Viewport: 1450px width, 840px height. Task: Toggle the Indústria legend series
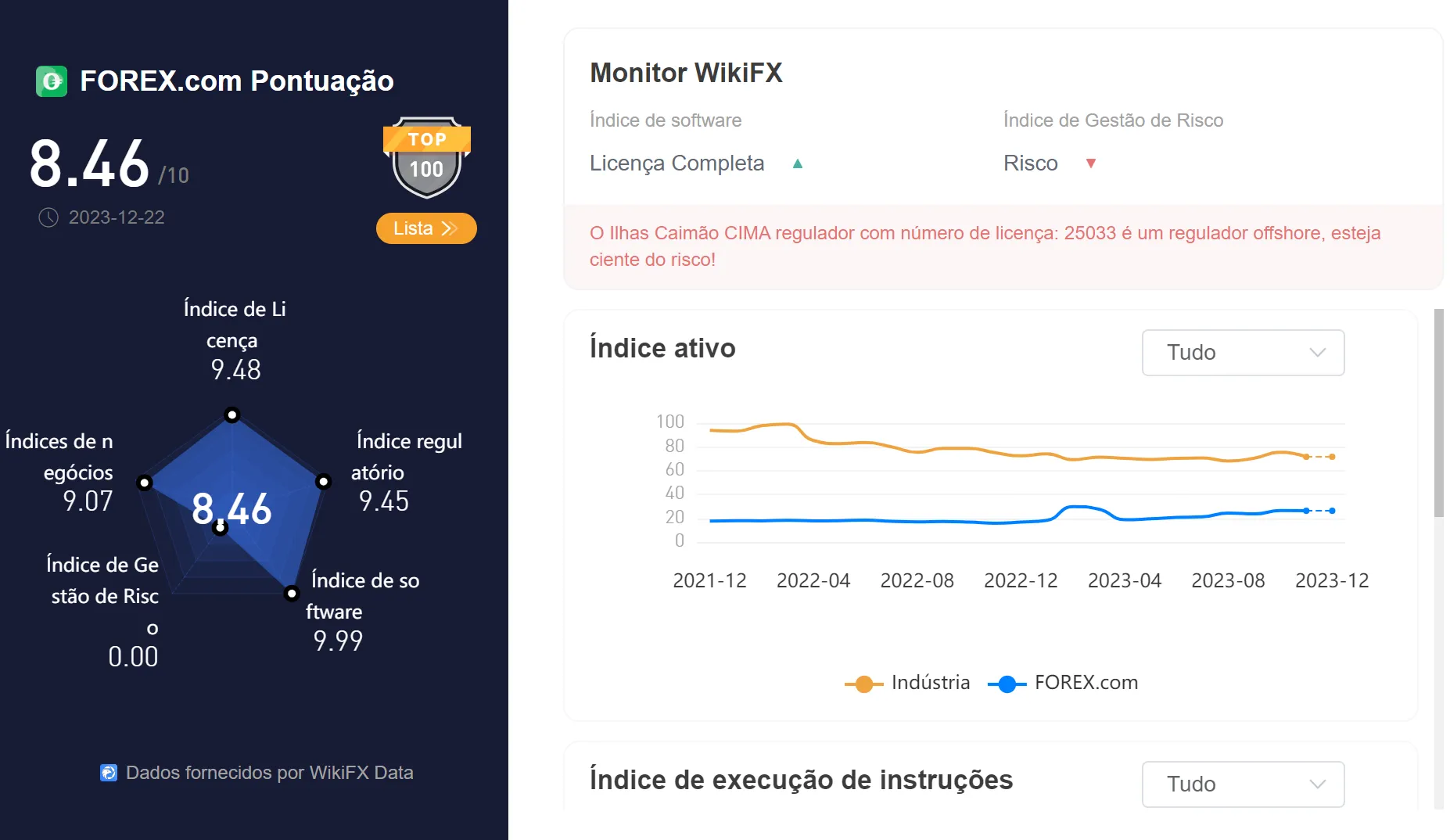907,683
